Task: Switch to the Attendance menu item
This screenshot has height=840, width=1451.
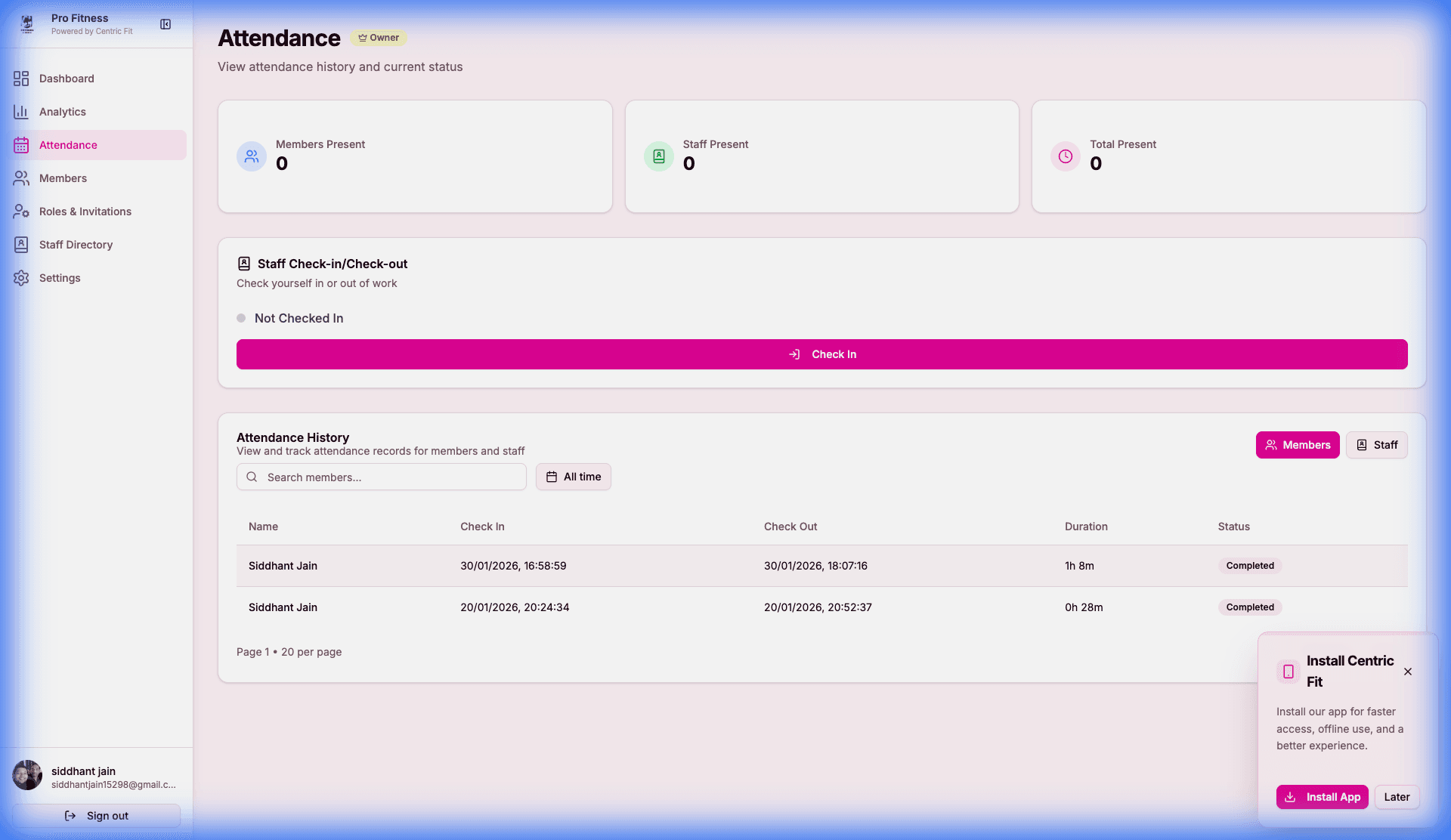Action: coord(69,145)
